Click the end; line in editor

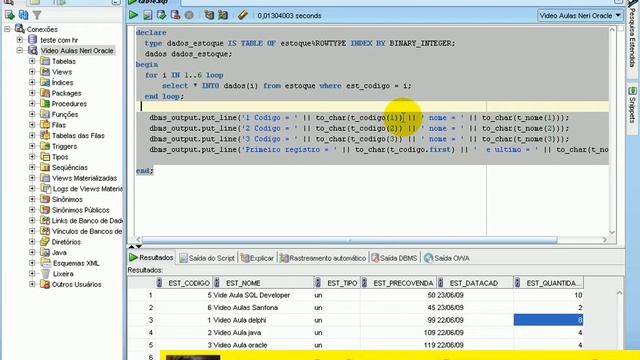pyautogui.click(x=144, y=171)
